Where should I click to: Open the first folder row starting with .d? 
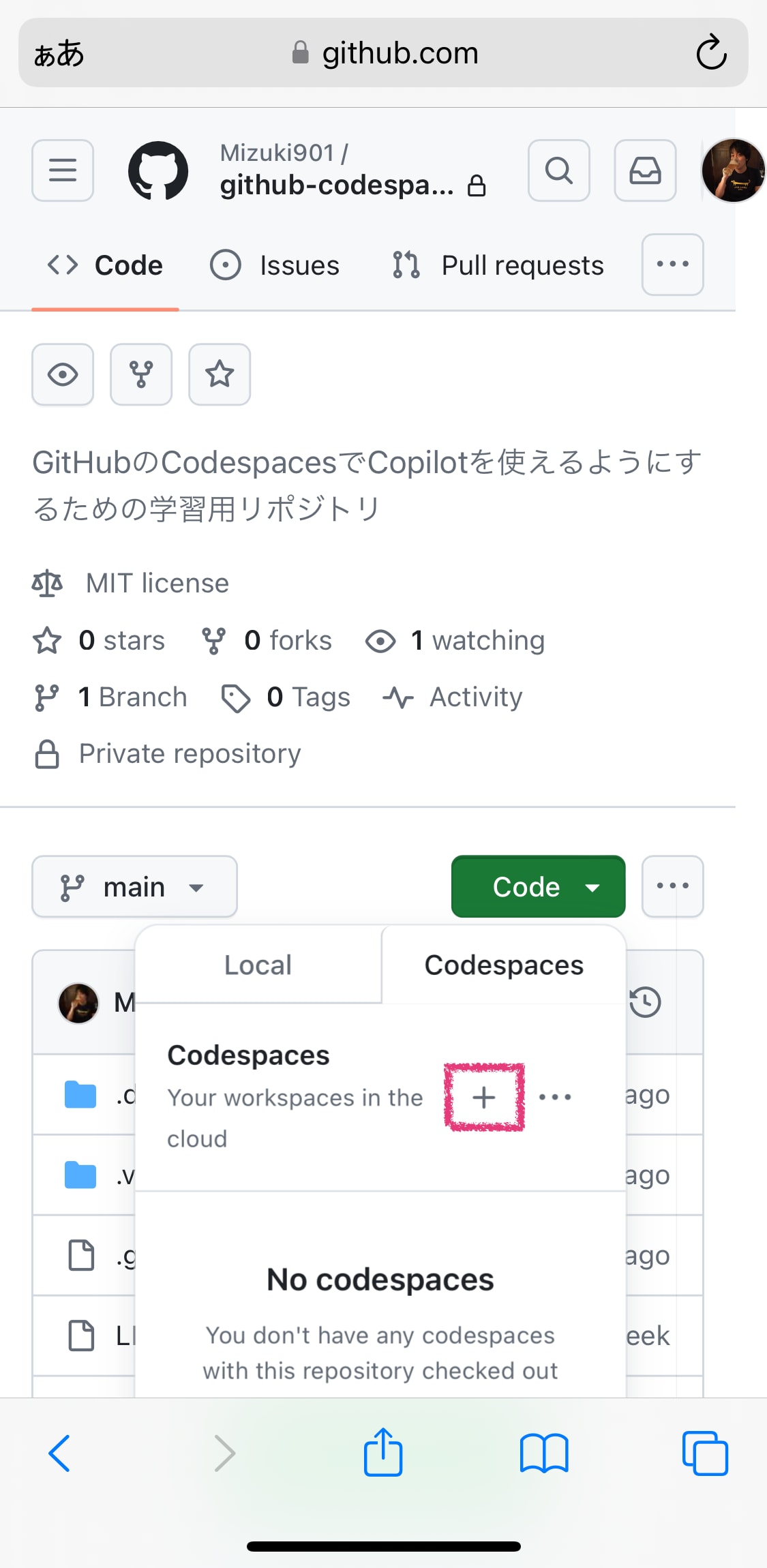click(x=85, y=1095)
